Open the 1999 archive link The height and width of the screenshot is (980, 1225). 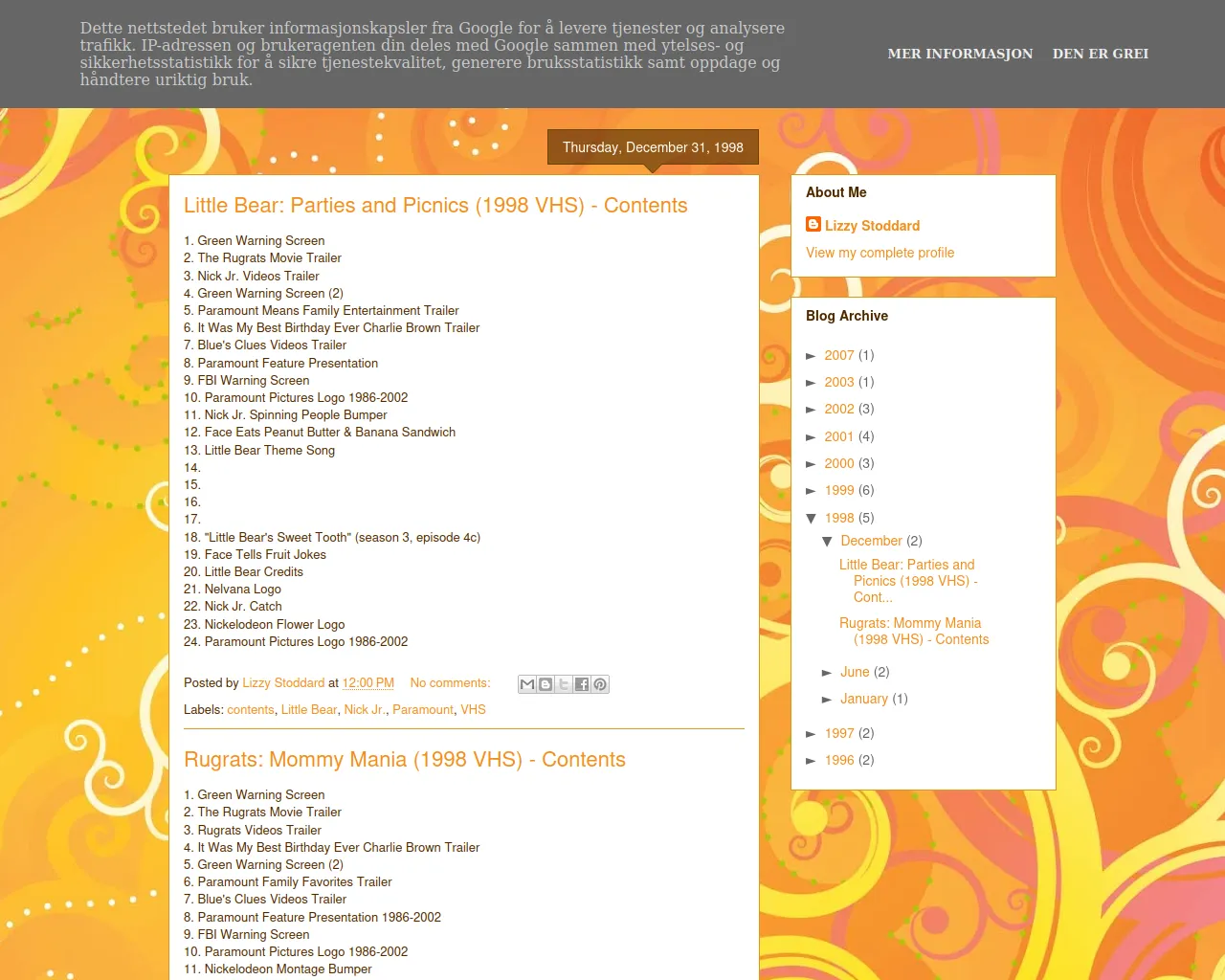(839, 491)
